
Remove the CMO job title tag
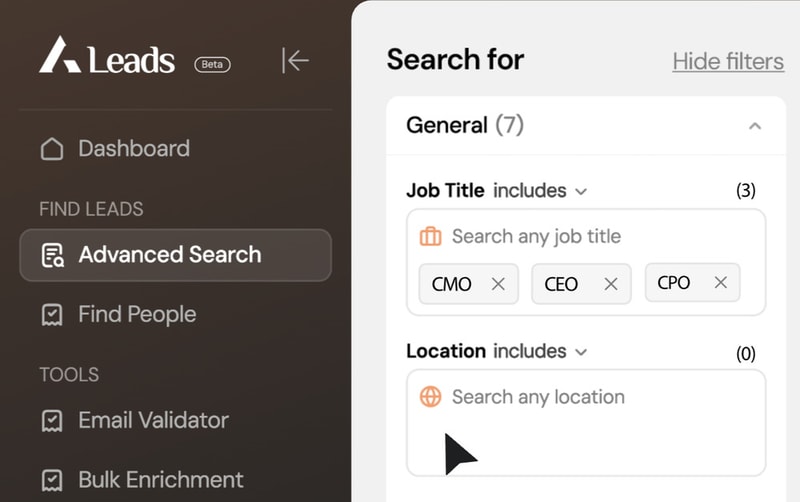pyautogui.click(x=498, y=284)
